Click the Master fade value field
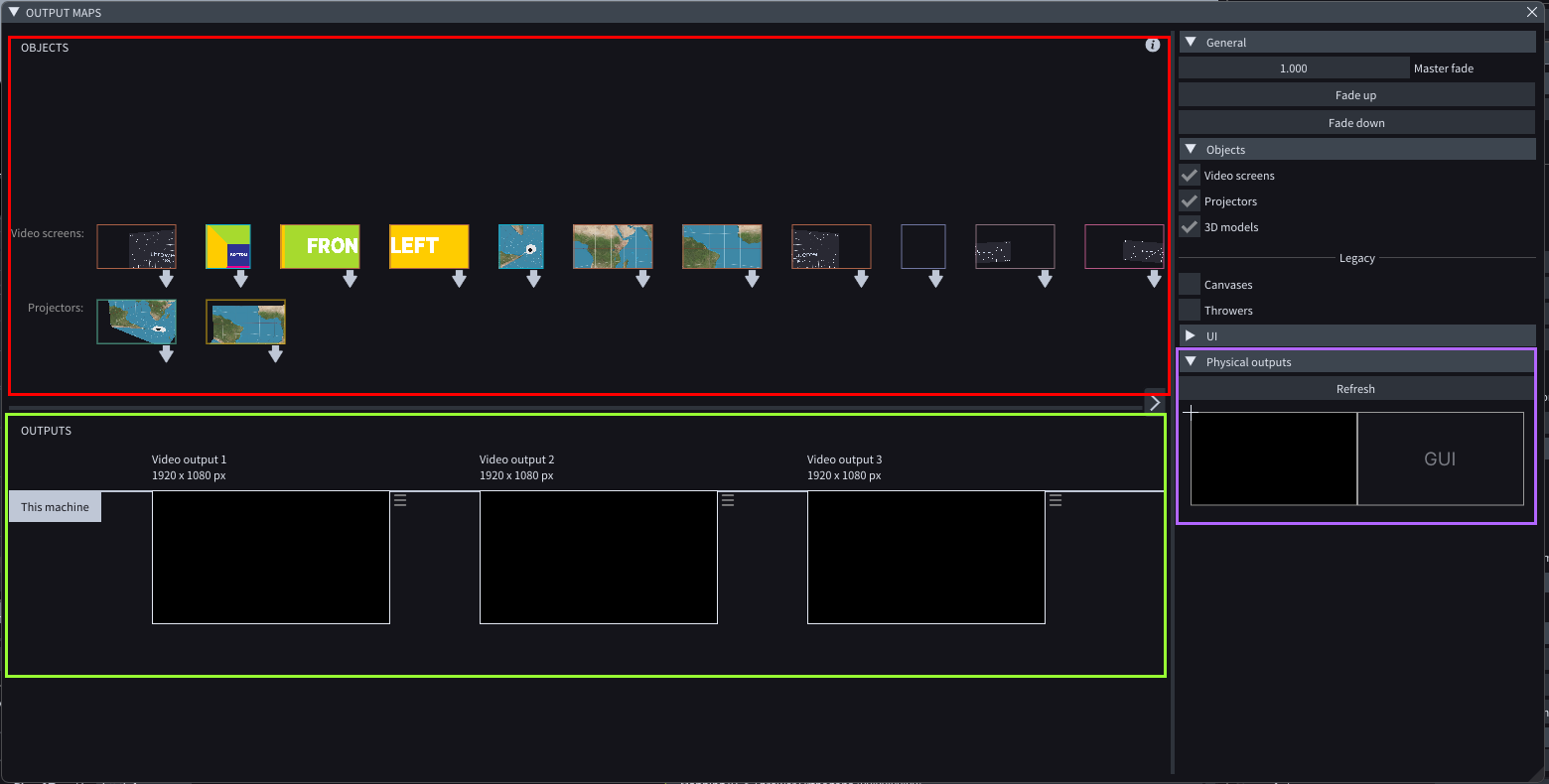Image resolution: width=1549 pixels, height=784 pixels. pos(1293,68)
